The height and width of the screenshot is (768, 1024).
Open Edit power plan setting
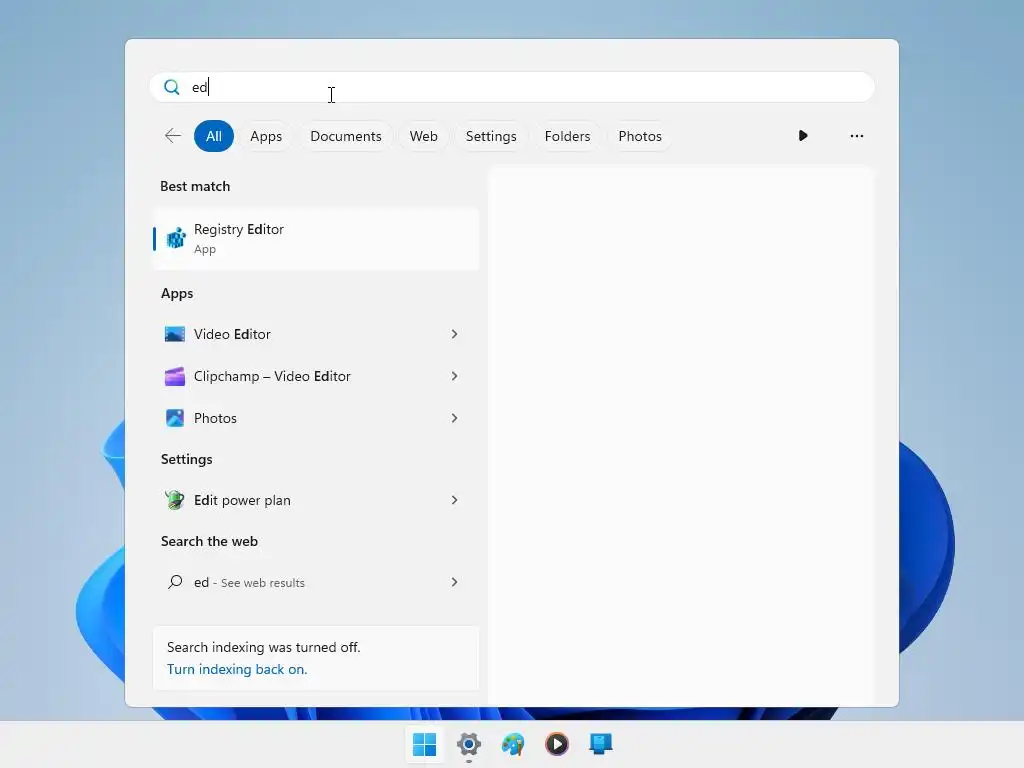316,500
